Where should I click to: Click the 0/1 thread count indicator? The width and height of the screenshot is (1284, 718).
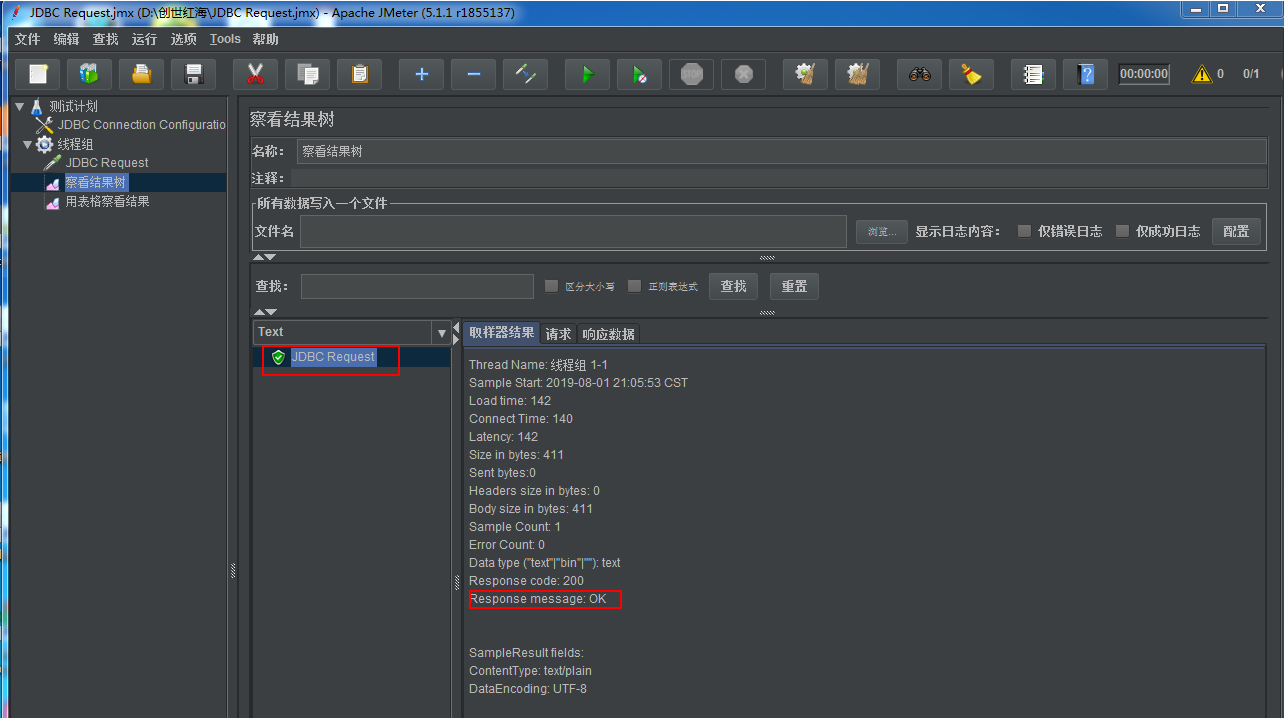(1251, 74)
